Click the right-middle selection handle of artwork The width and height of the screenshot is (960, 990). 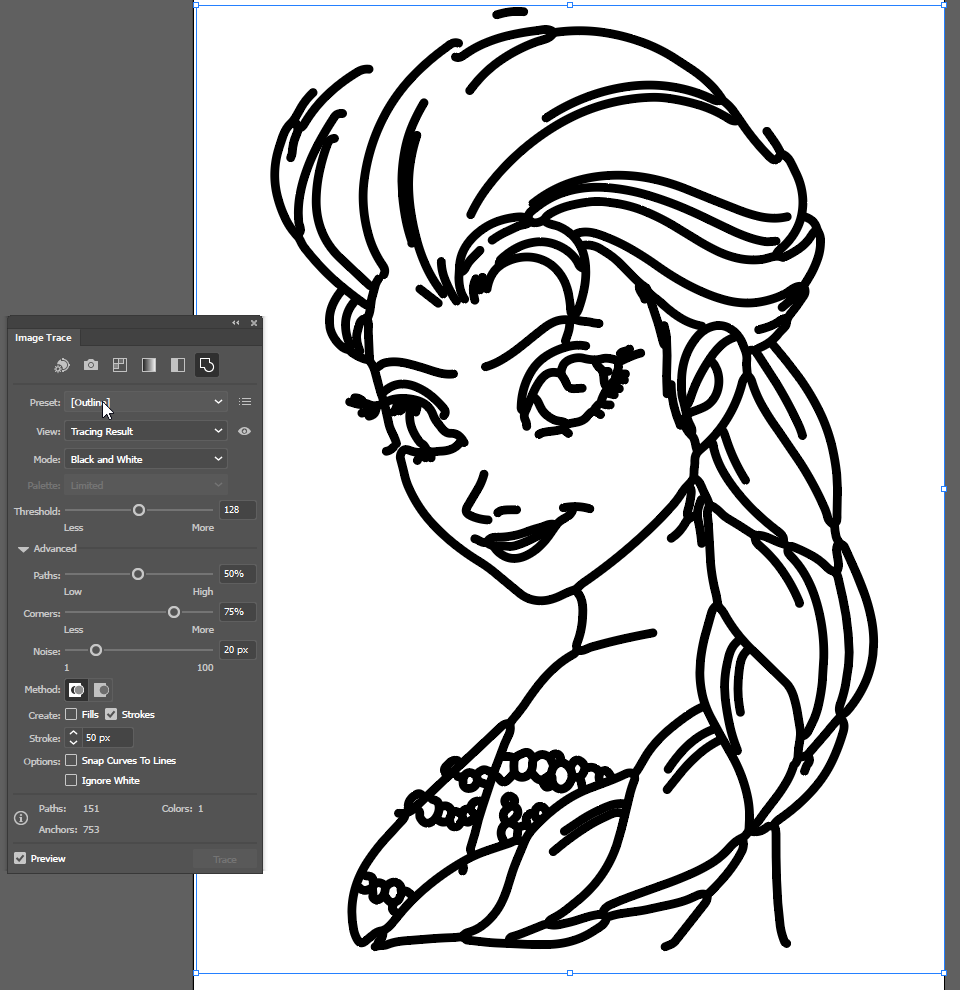tap(944, 489)
